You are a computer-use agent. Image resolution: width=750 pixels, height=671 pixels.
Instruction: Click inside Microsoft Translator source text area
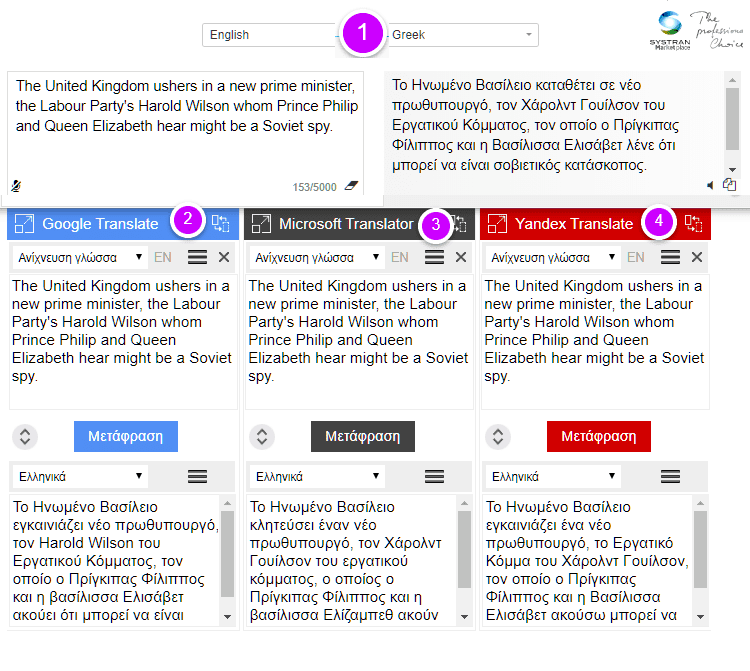pyautogui.click(x=359, y=341)
